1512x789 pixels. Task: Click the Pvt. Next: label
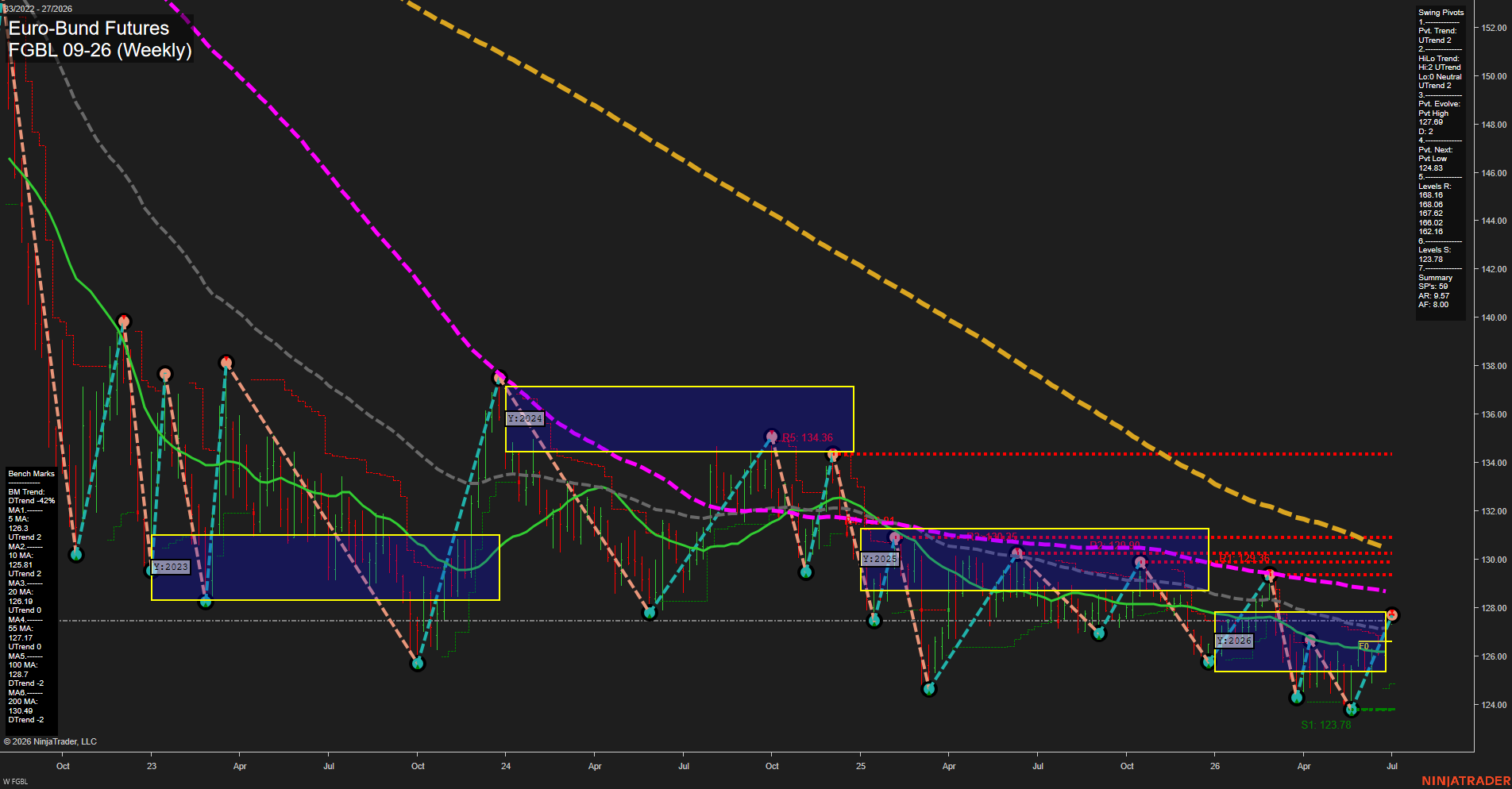tap(1435, 150)
